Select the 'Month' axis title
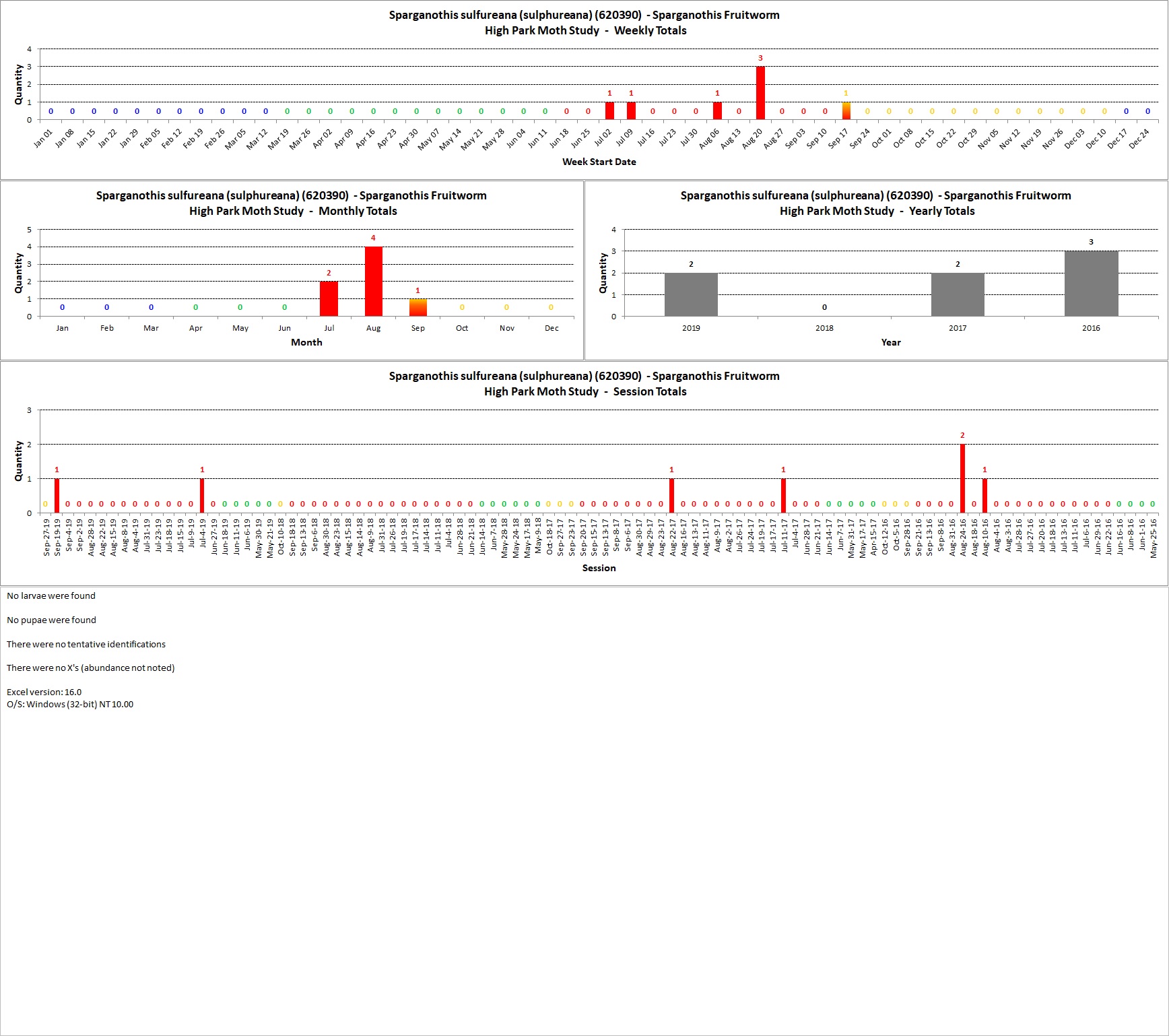 pyautogui.click(x=306, y=342)
